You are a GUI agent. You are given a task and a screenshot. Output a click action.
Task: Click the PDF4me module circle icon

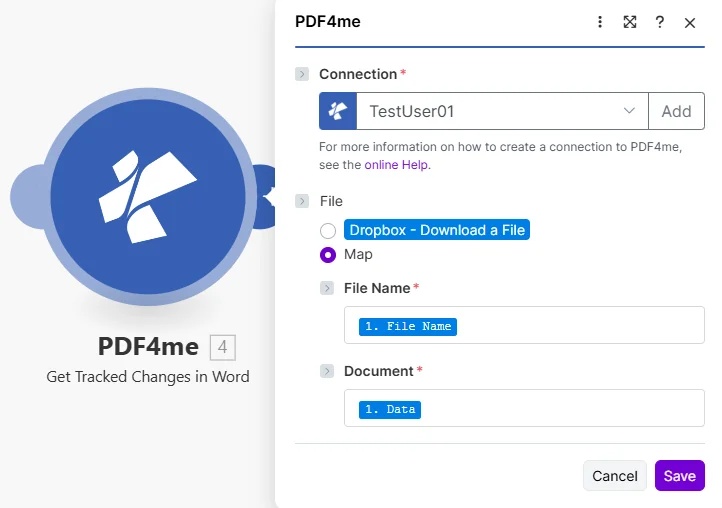[148, 197]
